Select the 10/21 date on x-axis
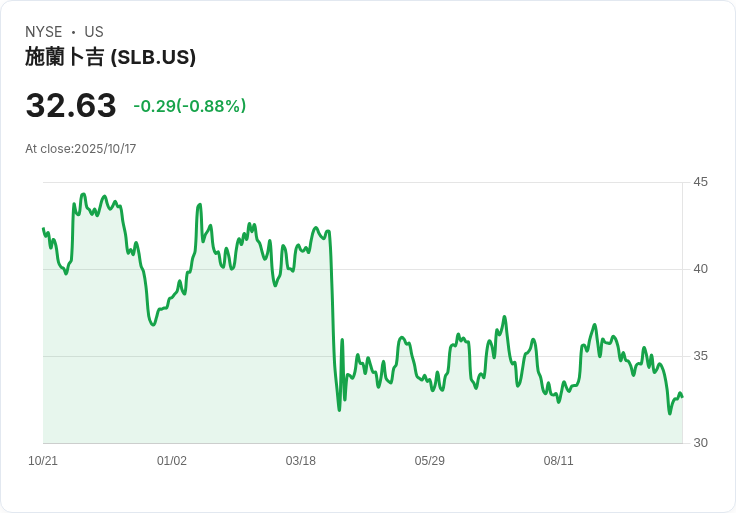736x513 pixels. pyautogui.click(x=43, y=461)
